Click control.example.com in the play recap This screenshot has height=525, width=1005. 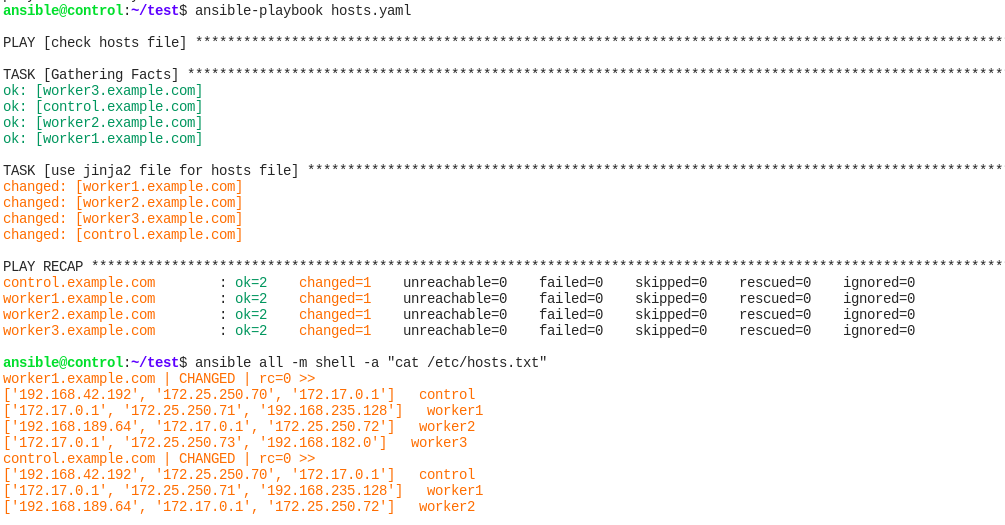[79, 283]
